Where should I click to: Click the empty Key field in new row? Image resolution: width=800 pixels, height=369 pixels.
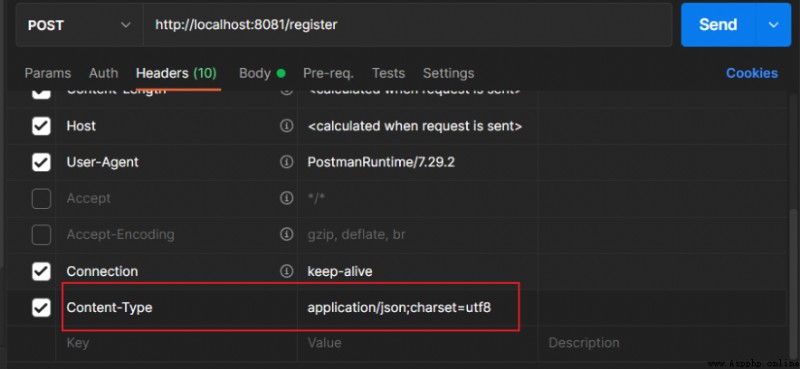click(177, 343)
